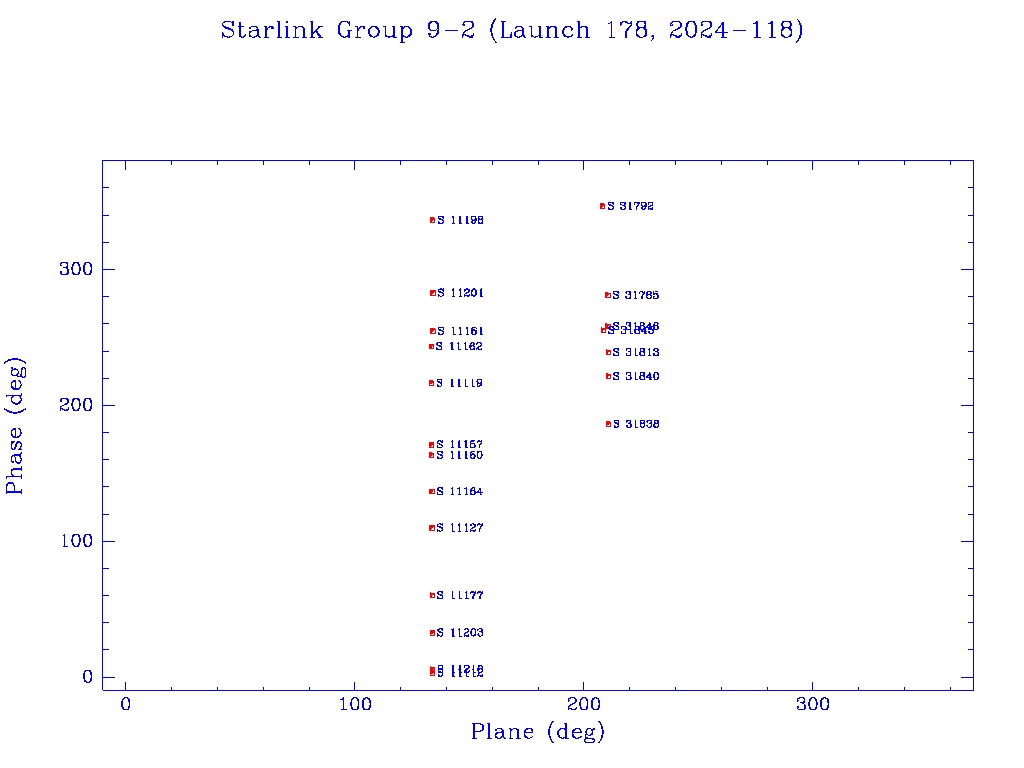Click the red marker beside S 31838
1024x768 pixels.
(x=608, y=424)
